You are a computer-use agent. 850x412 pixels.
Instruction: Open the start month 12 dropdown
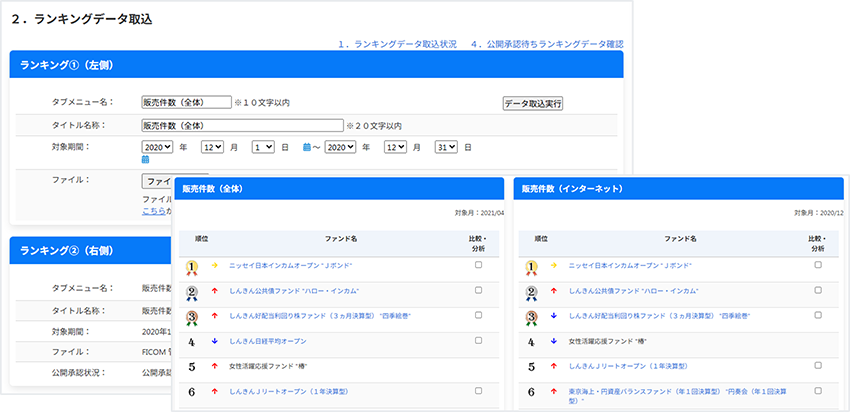(x=212, y=147)
